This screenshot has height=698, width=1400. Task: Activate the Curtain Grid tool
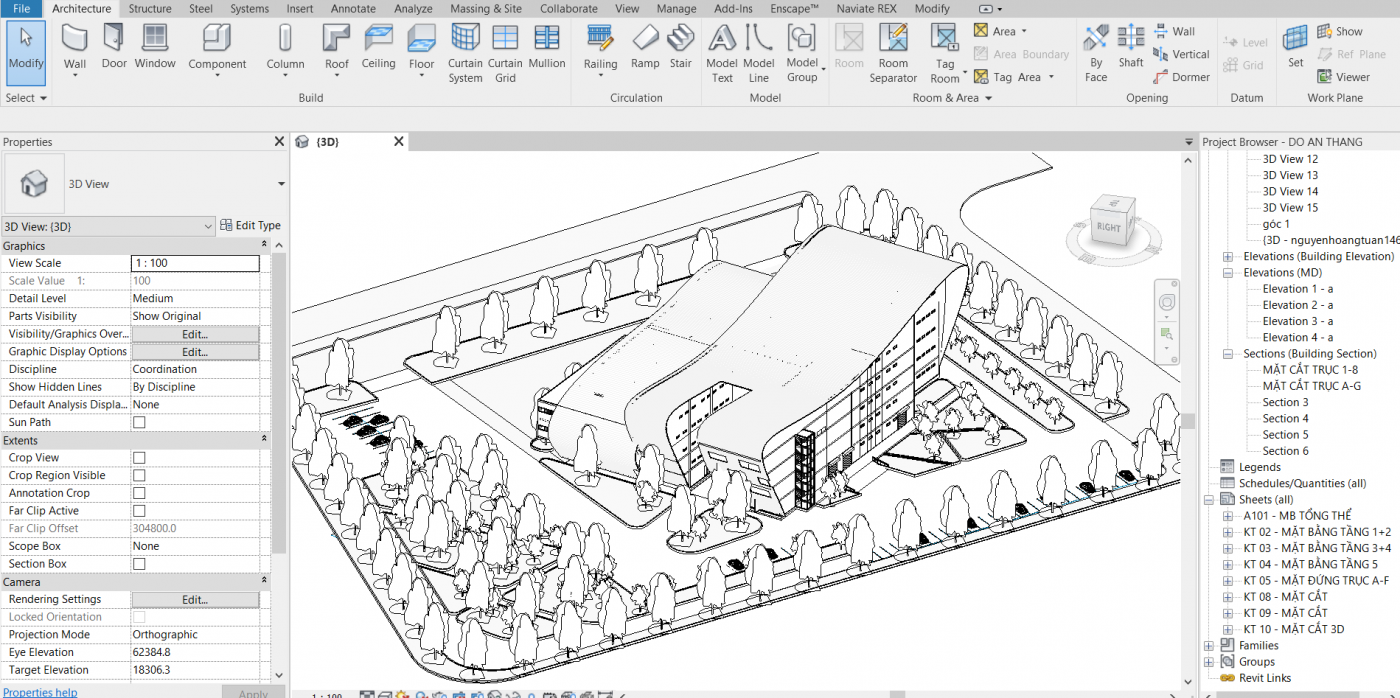pos(505,40)
